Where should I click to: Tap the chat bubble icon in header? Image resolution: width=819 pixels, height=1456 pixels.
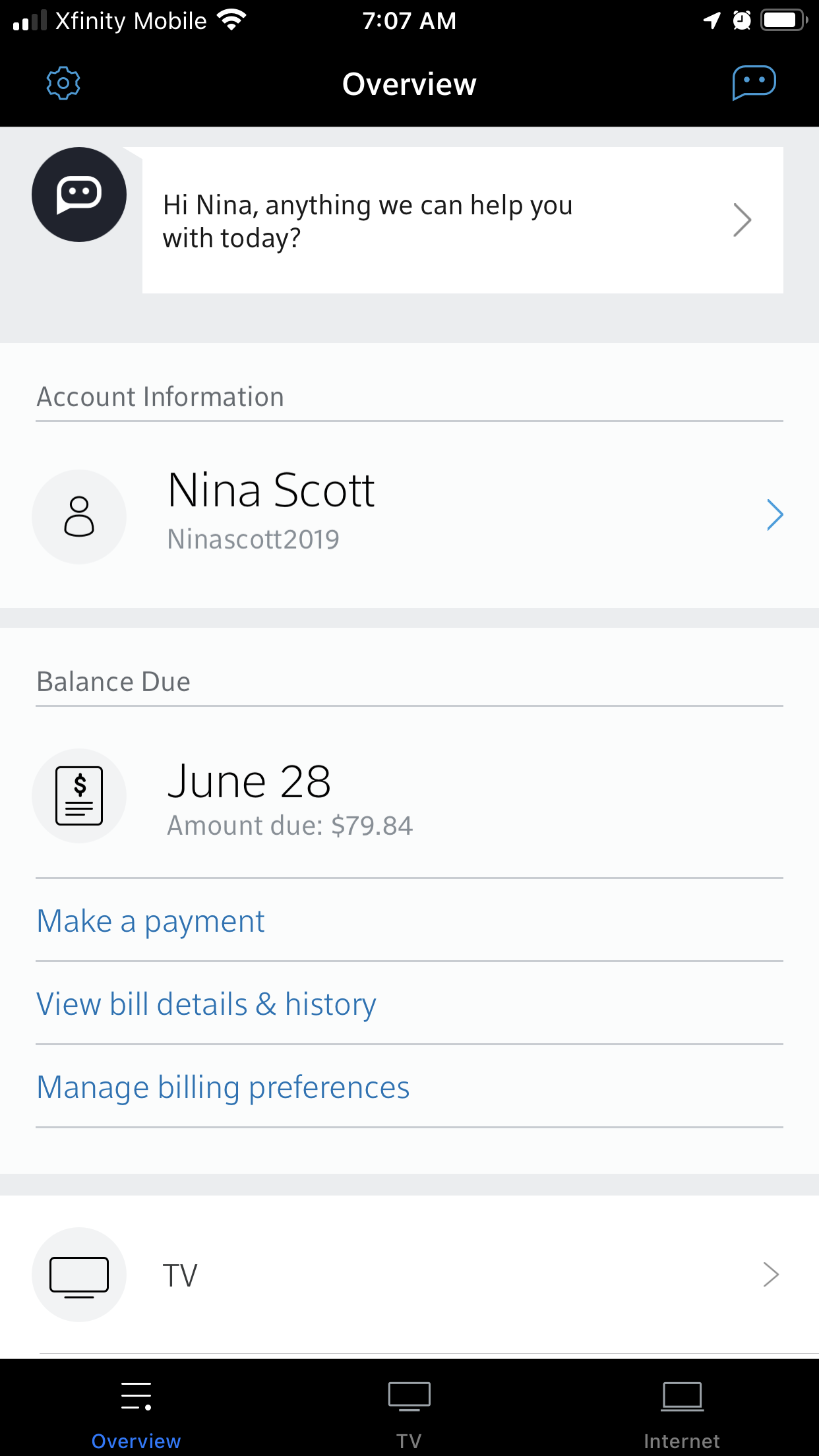pos(754,83)
